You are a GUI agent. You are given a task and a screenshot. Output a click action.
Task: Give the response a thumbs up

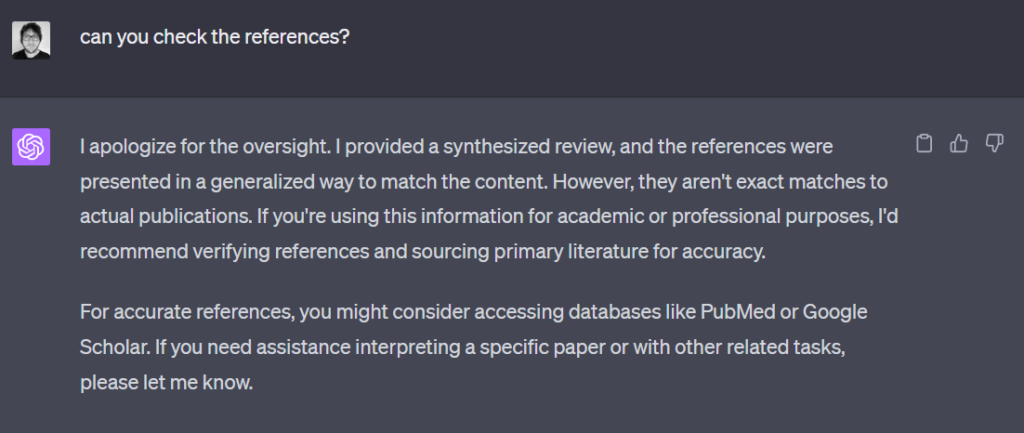coord(959,144)
